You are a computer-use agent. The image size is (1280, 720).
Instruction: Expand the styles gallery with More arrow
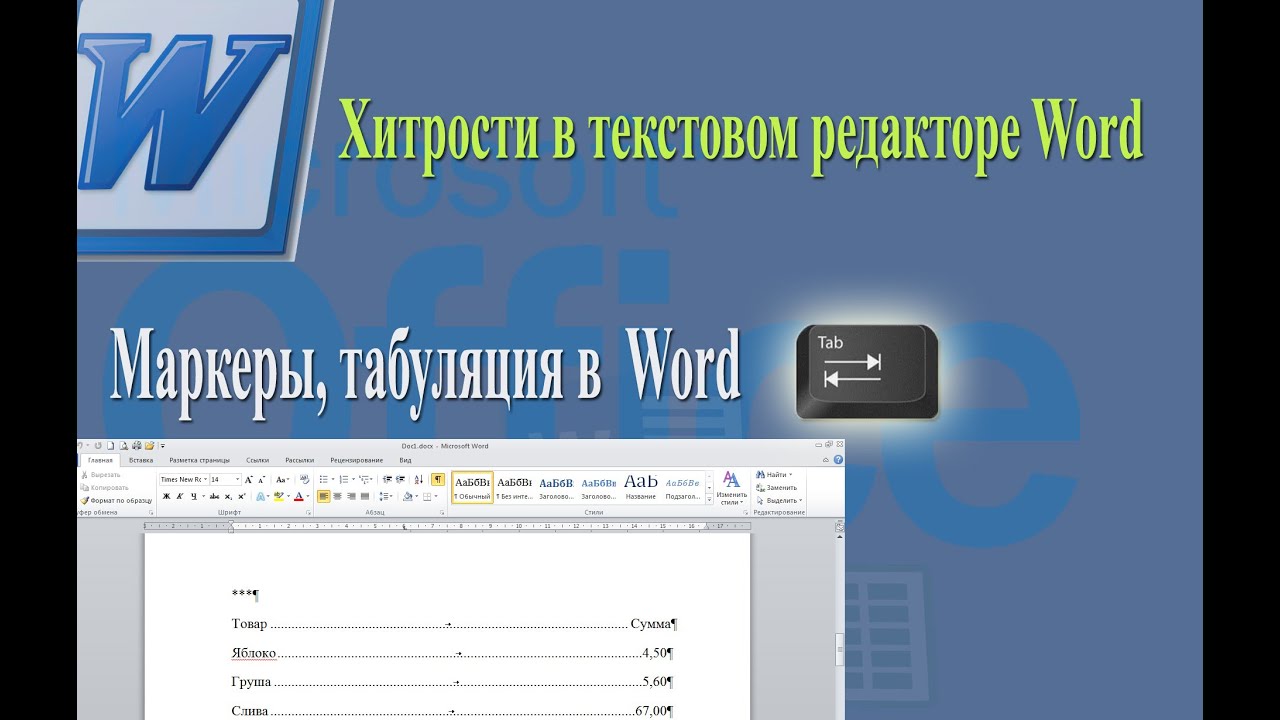click(x=709, y=500)
